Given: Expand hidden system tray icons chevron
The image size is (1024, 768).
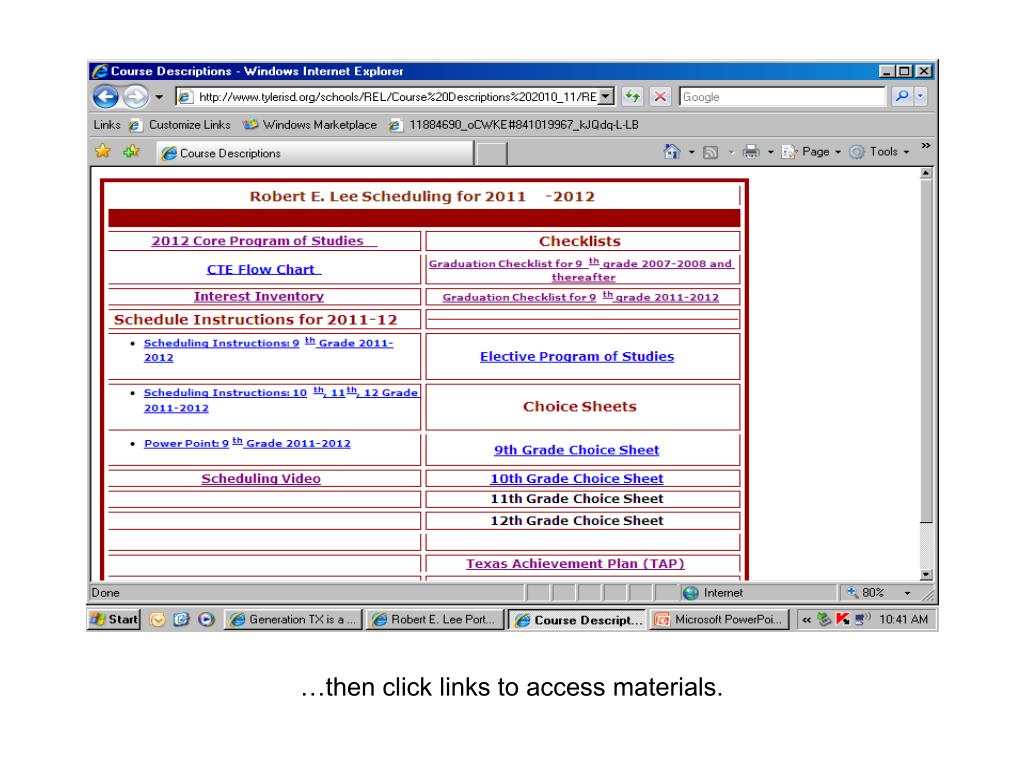Looking at the screenshot, I should 807,620.
